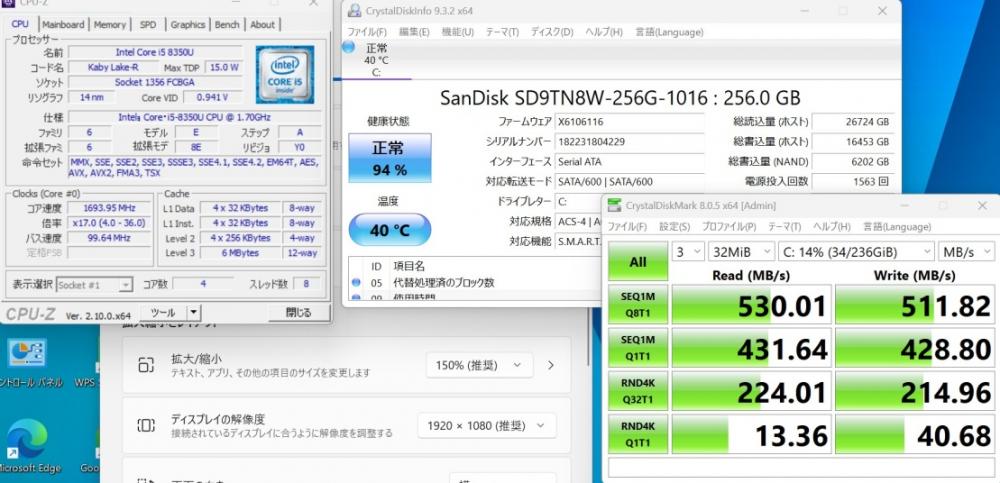1000x483 pixels.
Task: Open the C: 14% (34/236GiB) drive dropdown
Action: [x=855, y=251]
